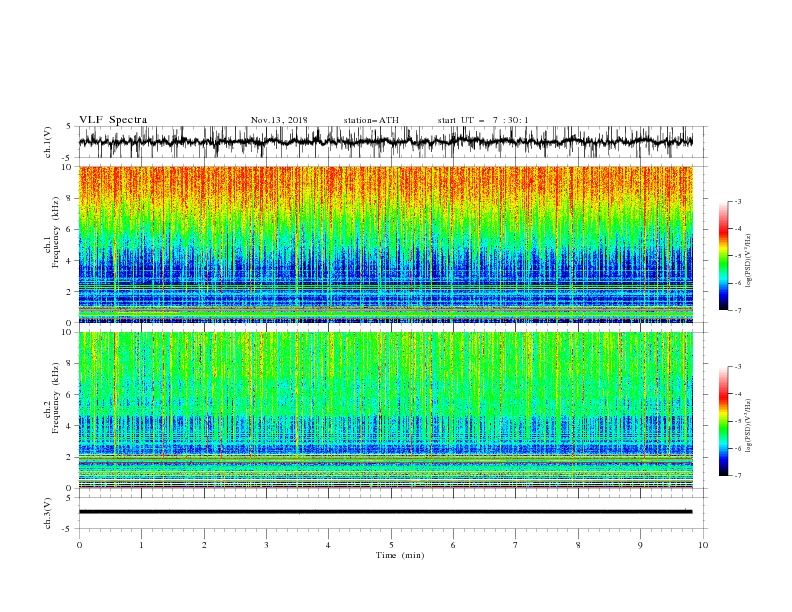
Task: Click the ch.1 PSD color bar
Action: [723, 256]
